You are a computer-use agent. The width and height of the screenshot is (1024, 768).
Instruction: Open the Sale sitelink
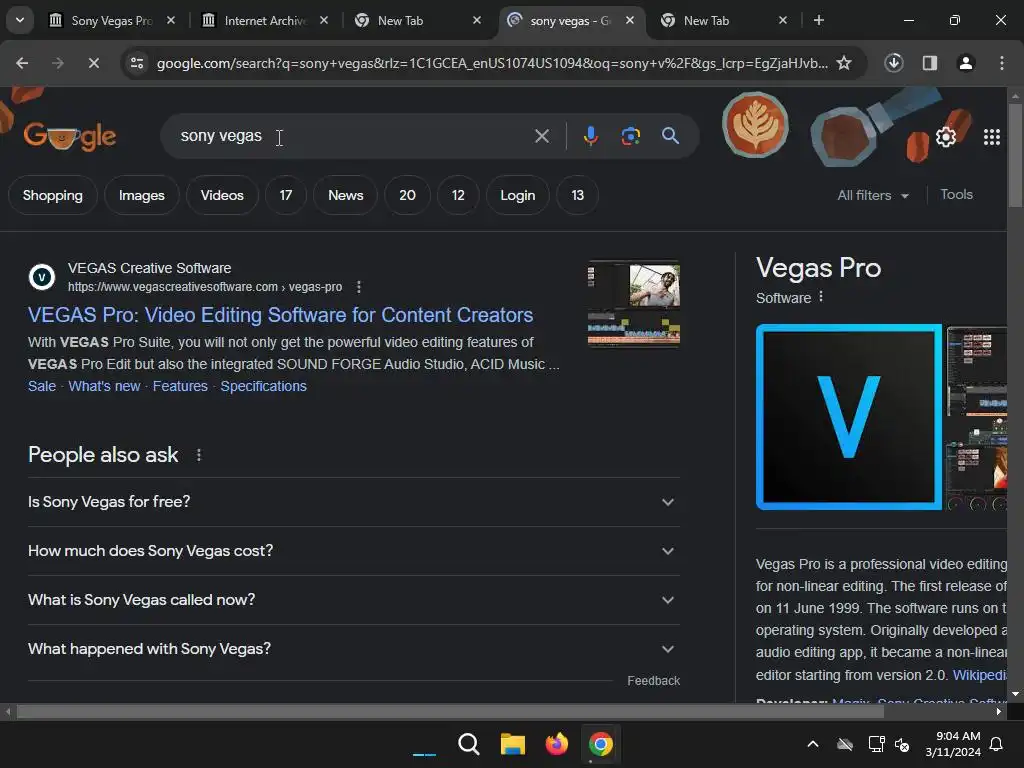point(42,386)
